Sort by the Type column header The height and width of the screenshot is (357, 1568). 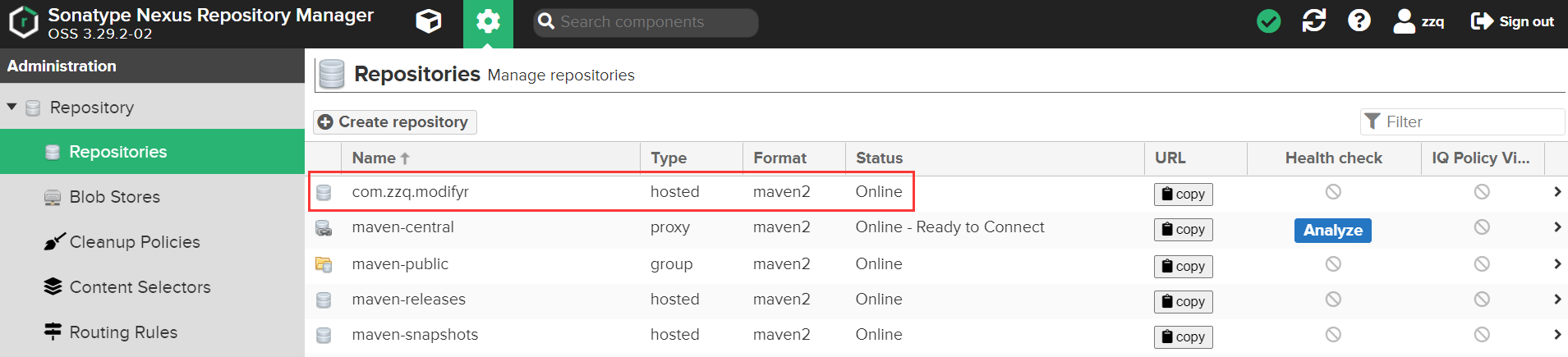(692, 158)
